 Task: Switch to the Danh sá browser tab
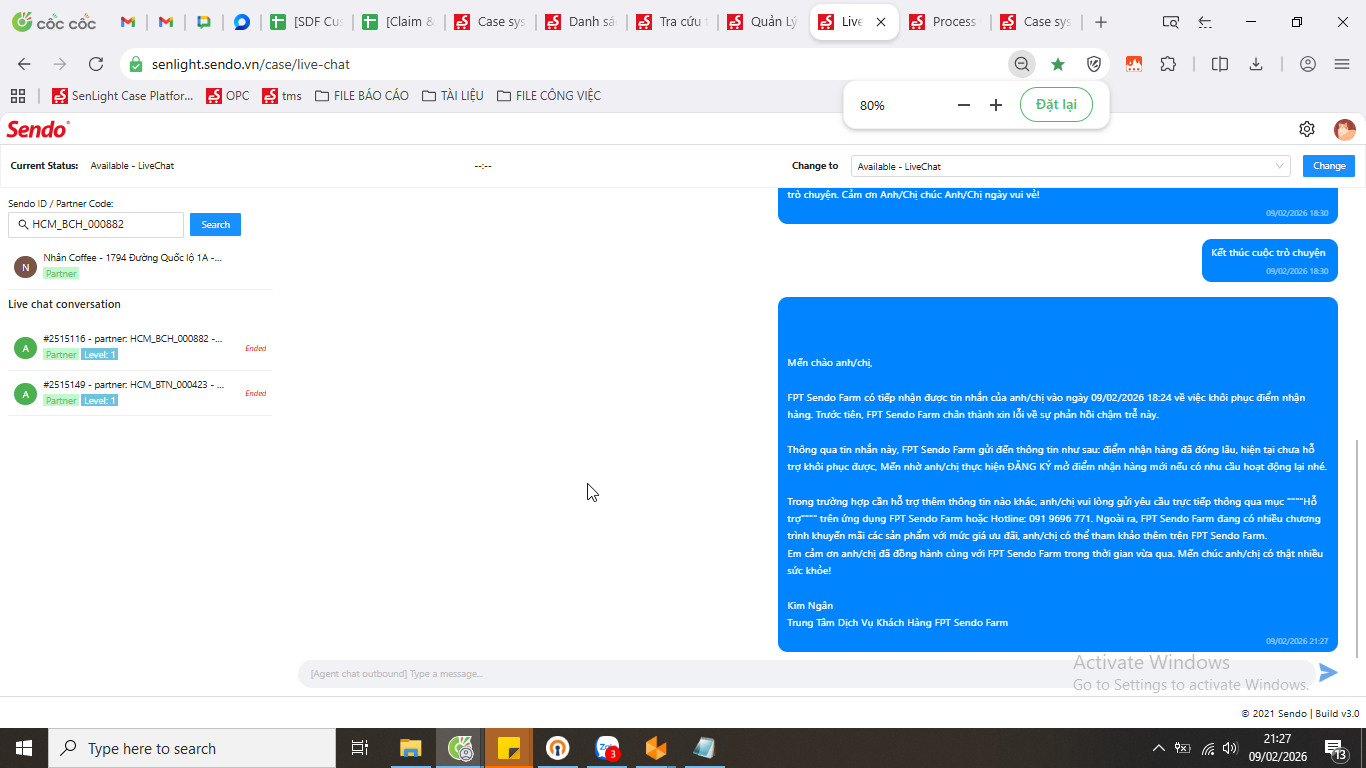580,22
